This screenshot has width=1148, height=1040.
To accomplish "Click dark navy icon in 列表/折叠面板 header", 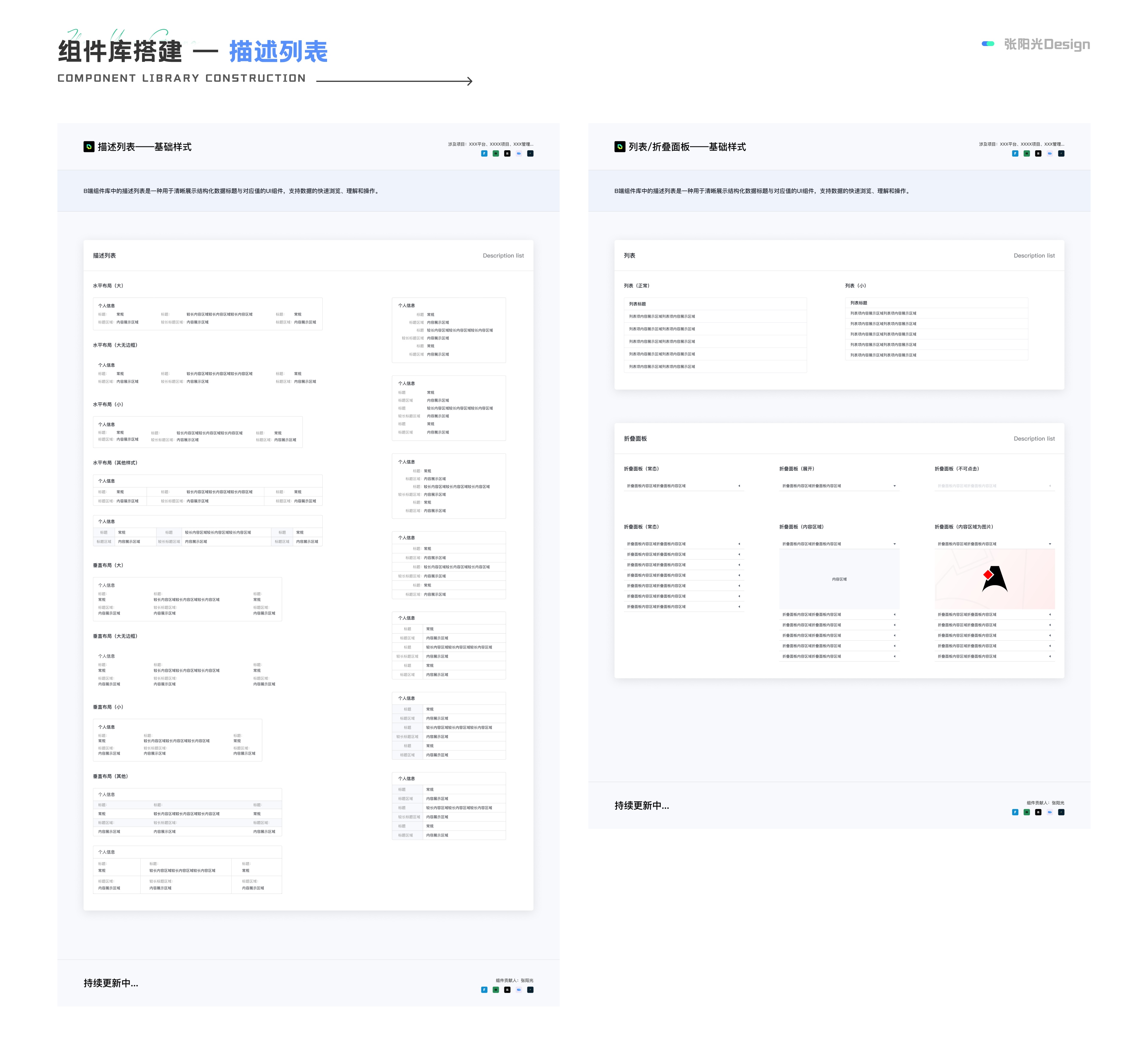I will (1061, 153).
